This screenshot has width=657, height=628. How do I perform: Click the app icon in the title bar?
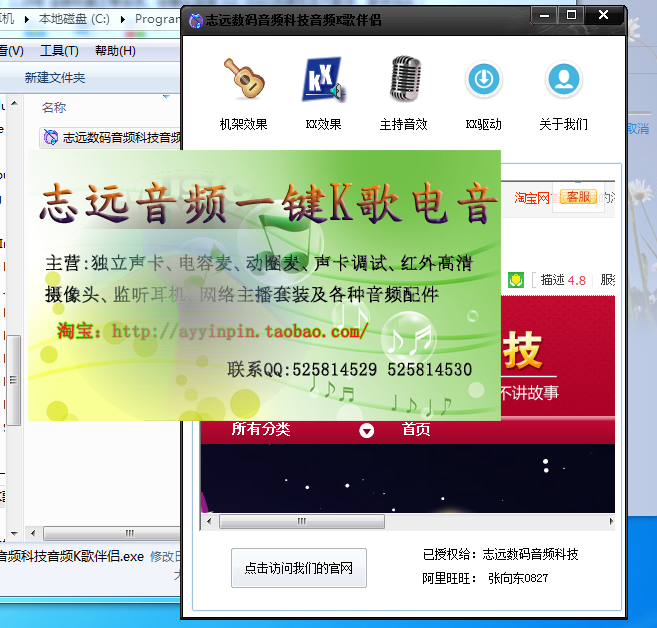coord(195,20)
